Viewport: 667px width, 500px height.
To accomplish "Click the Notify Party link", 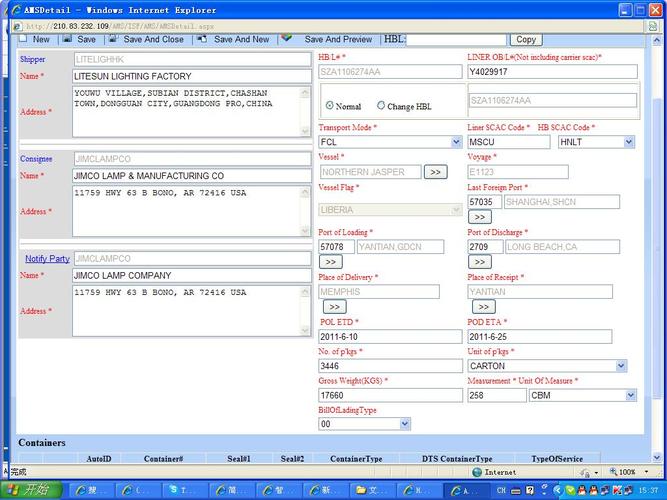I will coord(47,259).
